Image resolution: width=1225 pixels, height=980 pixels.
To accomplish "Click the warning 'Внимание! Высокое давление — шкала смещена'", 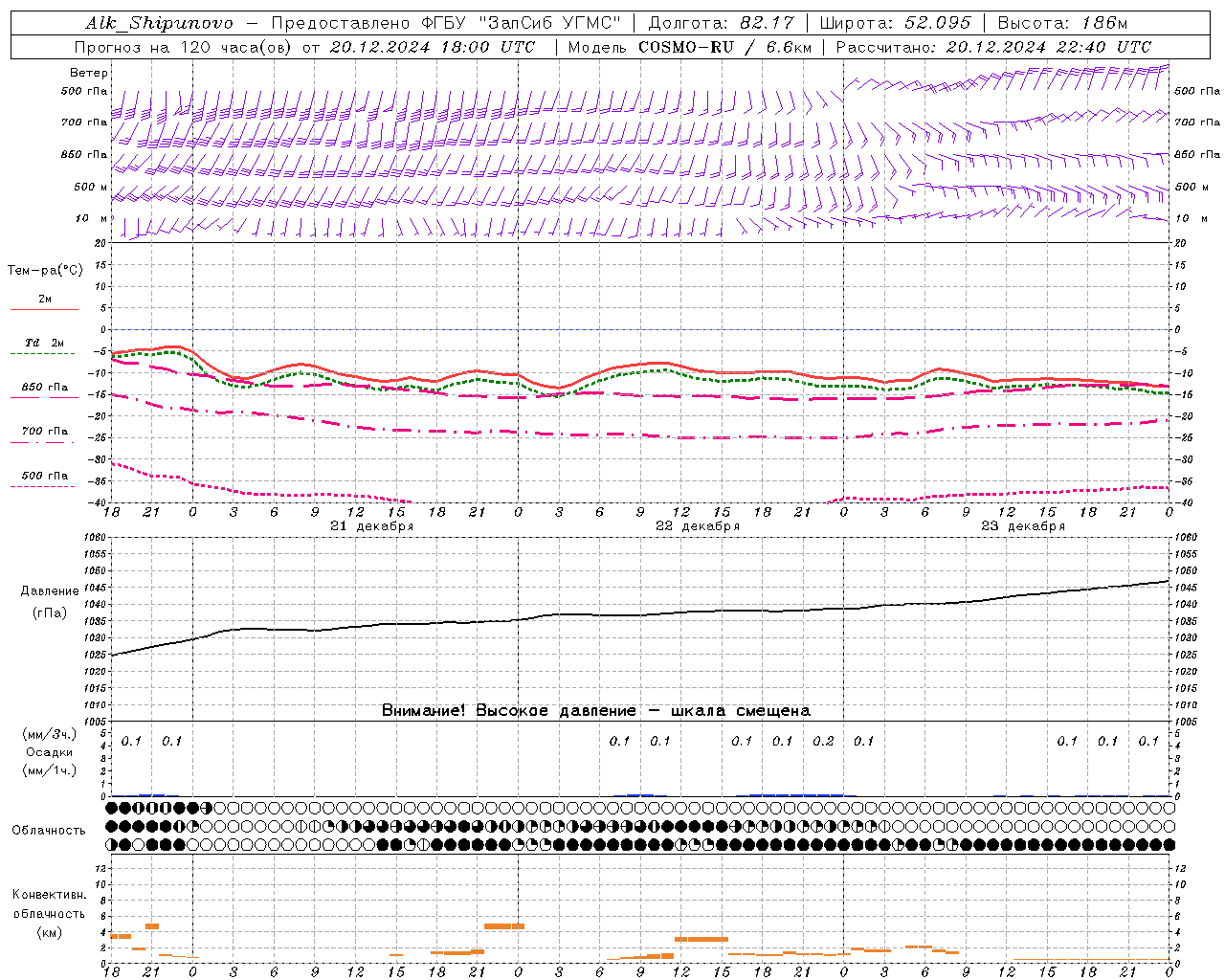I will coord(595,710).
